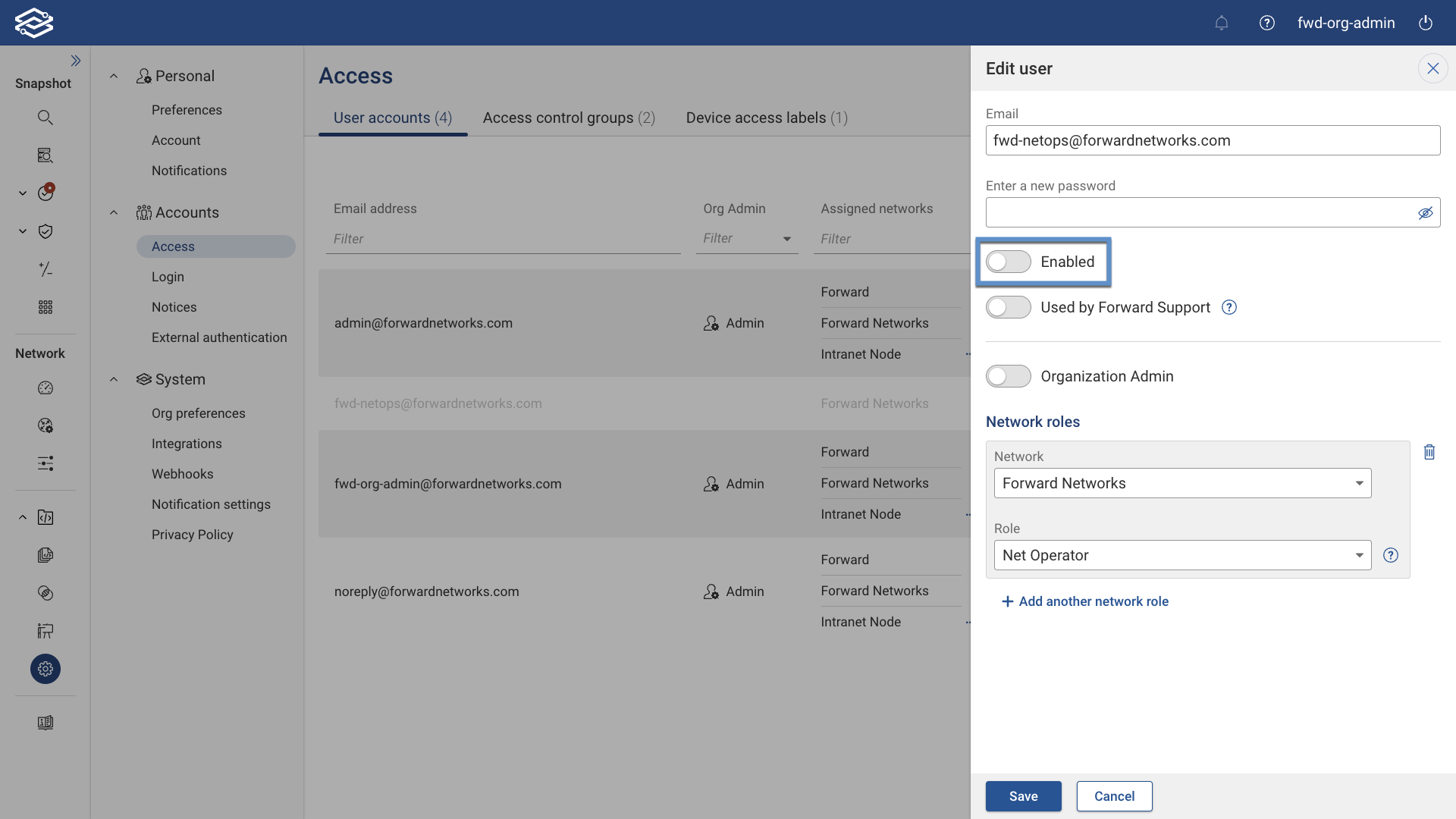
Task: Select the settings gear icon in the sidebar
Action: (x=45, y=669)
